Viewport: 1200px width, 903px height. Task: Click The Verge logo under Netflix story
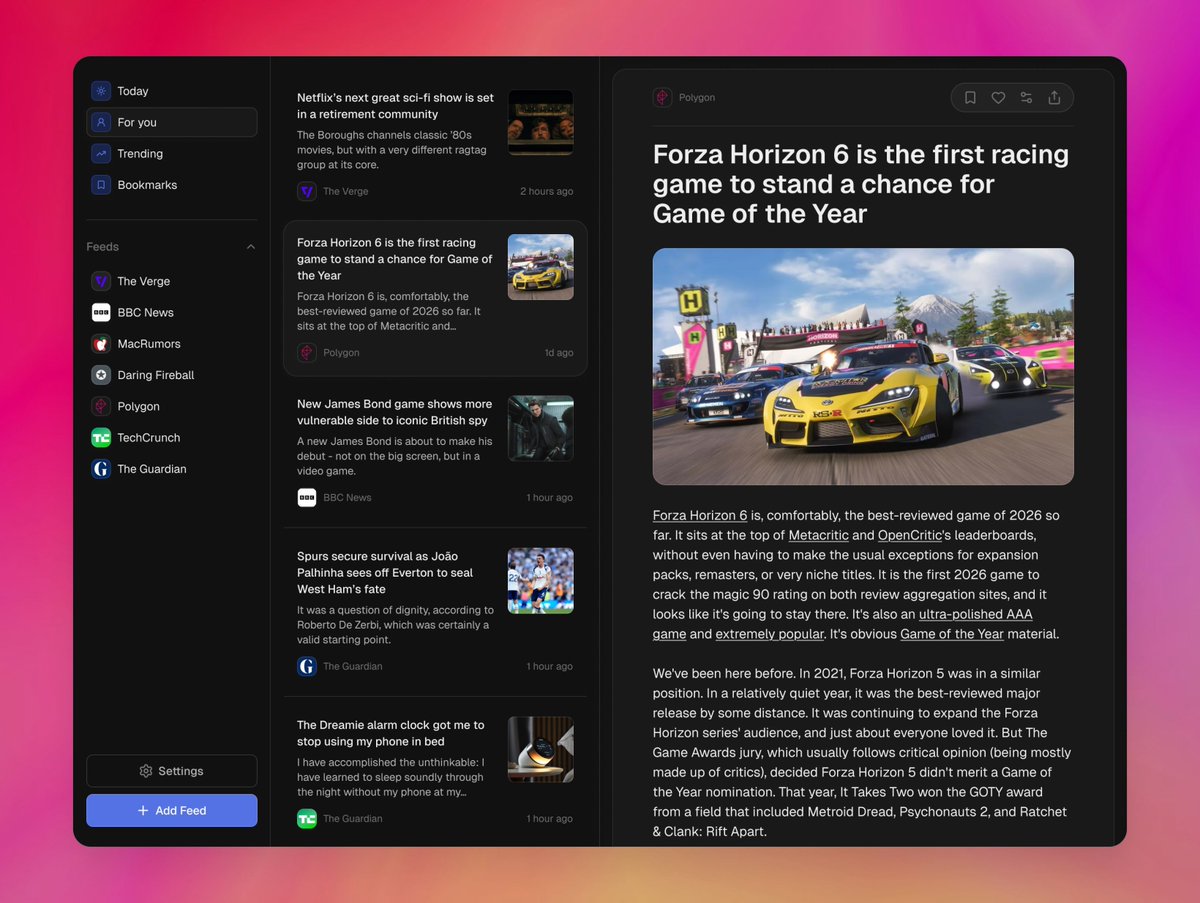pos(306,191)
